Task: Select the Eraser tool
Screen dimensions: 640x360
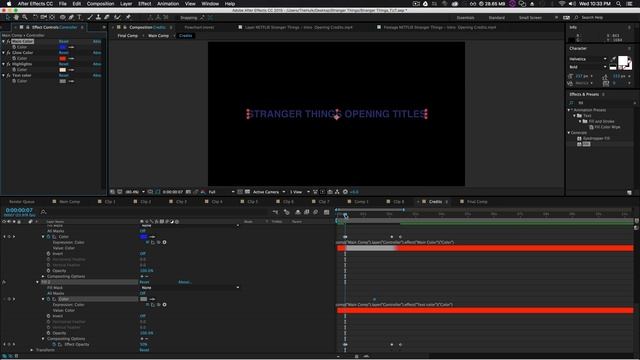Action: point(107,18)
